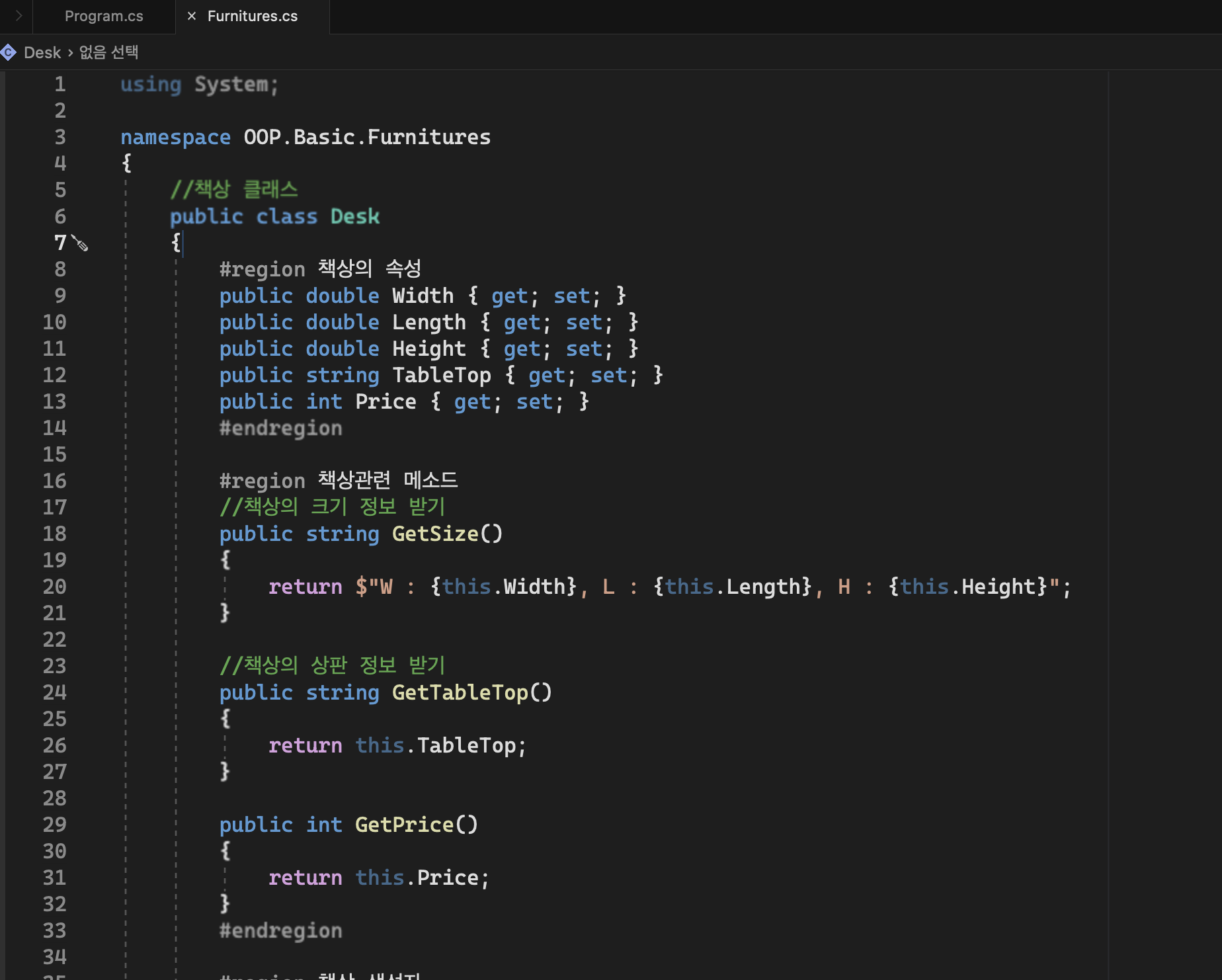Click '{this.Width}' in the return string
The width and height of the screenshot is (1222, 980).
[504, 587]
